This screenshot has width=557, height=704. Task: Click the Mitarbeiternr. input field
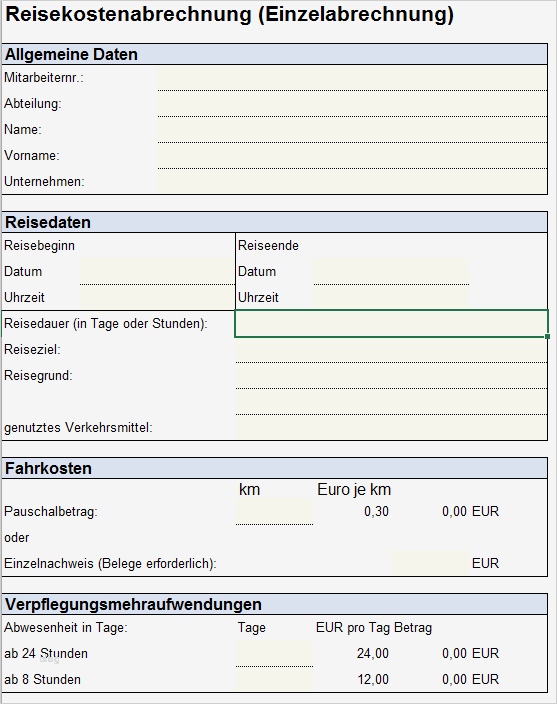pos(352,78)
